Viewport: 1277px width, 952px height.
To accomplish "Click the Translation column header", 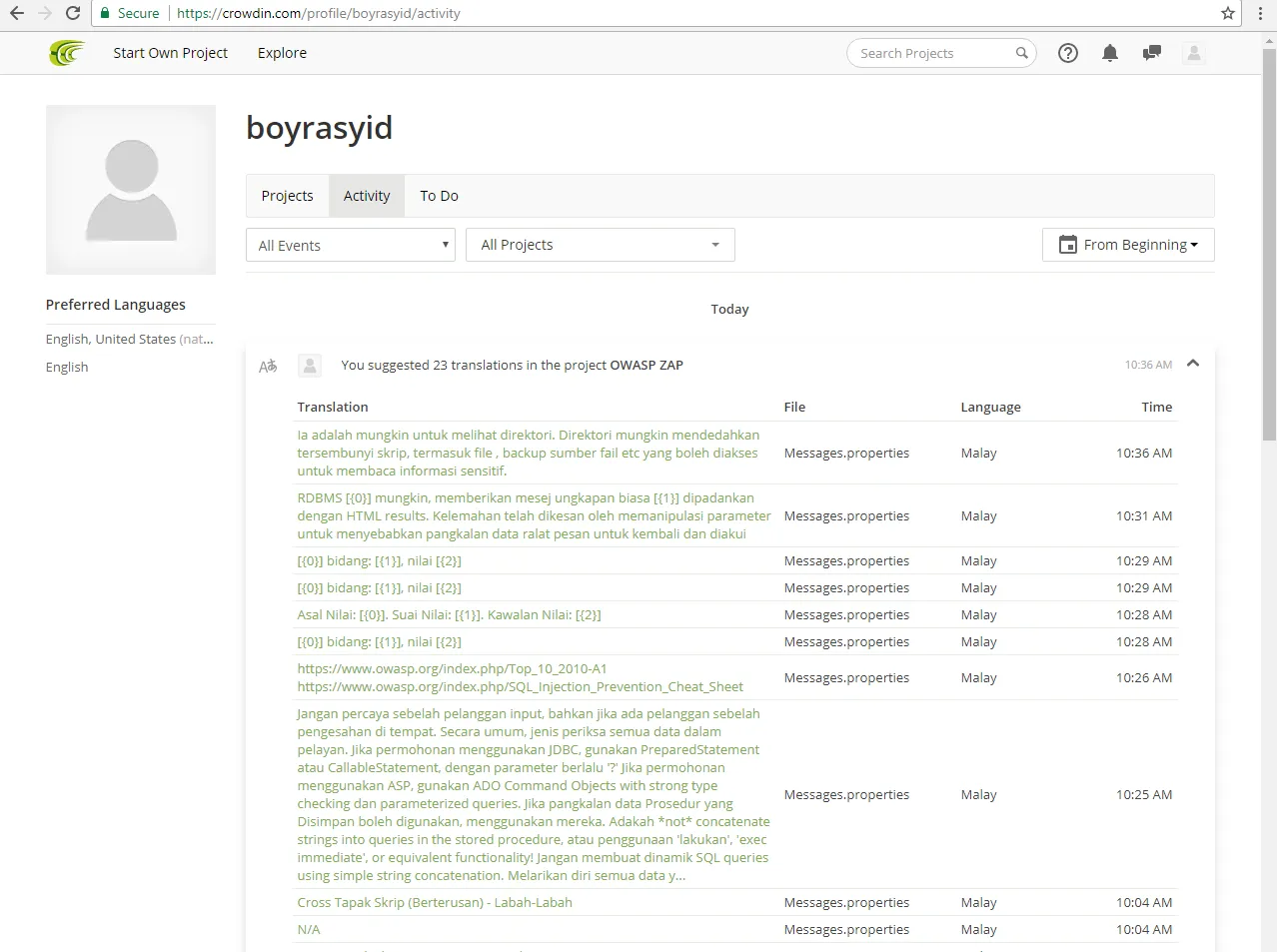I will point(333,407).
